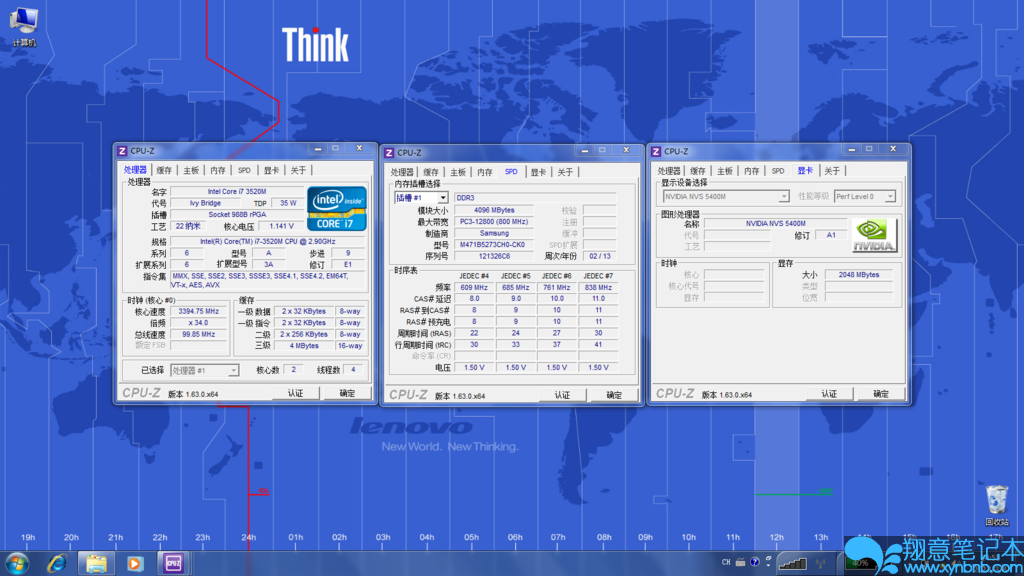Open Windows Explorer folder icon on taskbar
The image size is (1024, 576).
click(x=96, y=563)
